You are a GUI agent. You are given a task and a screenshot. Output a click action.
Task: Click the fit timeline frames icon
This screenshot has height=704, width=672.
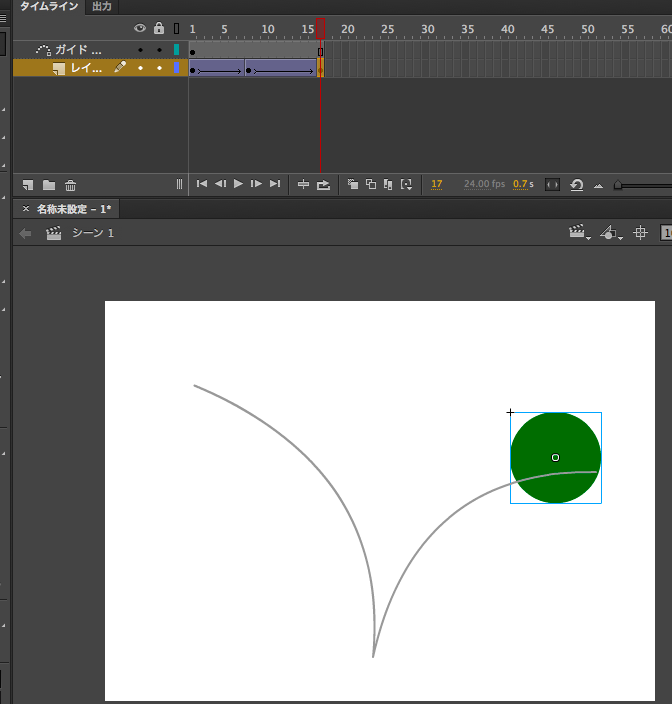pyautogui.click(x=552, y=185)
